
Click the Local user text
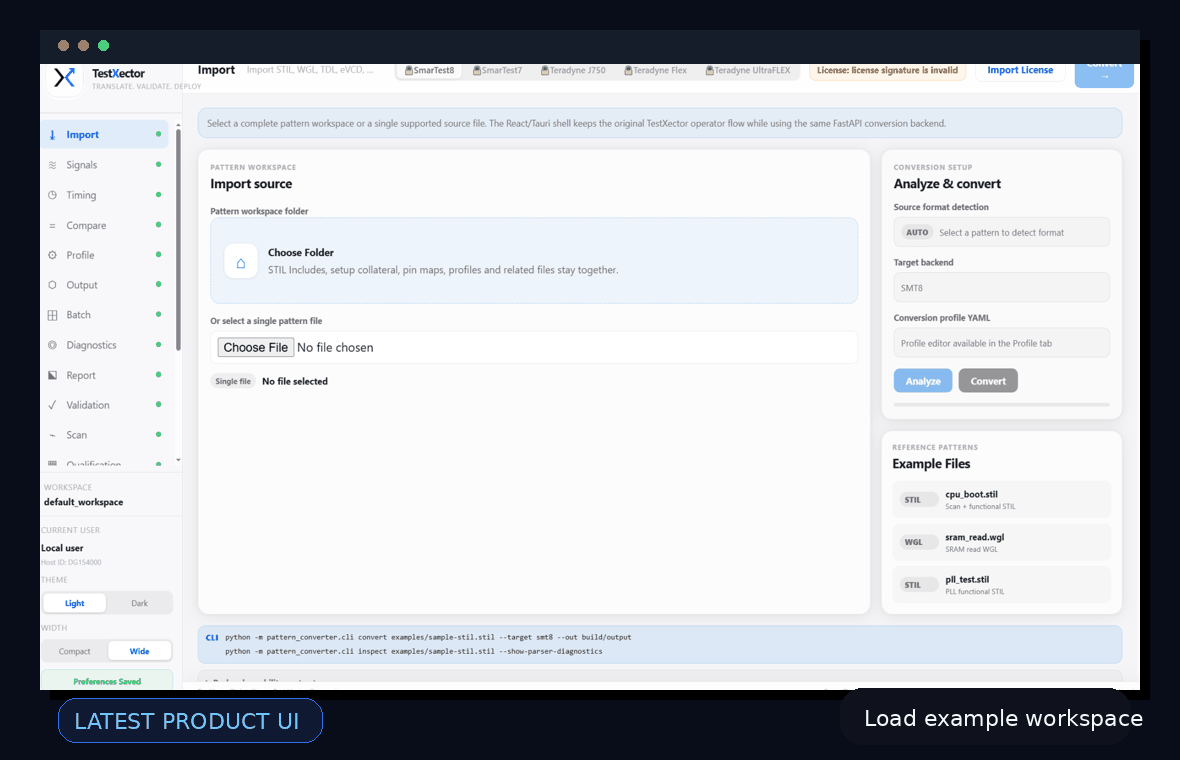click(x=62, y=549)
